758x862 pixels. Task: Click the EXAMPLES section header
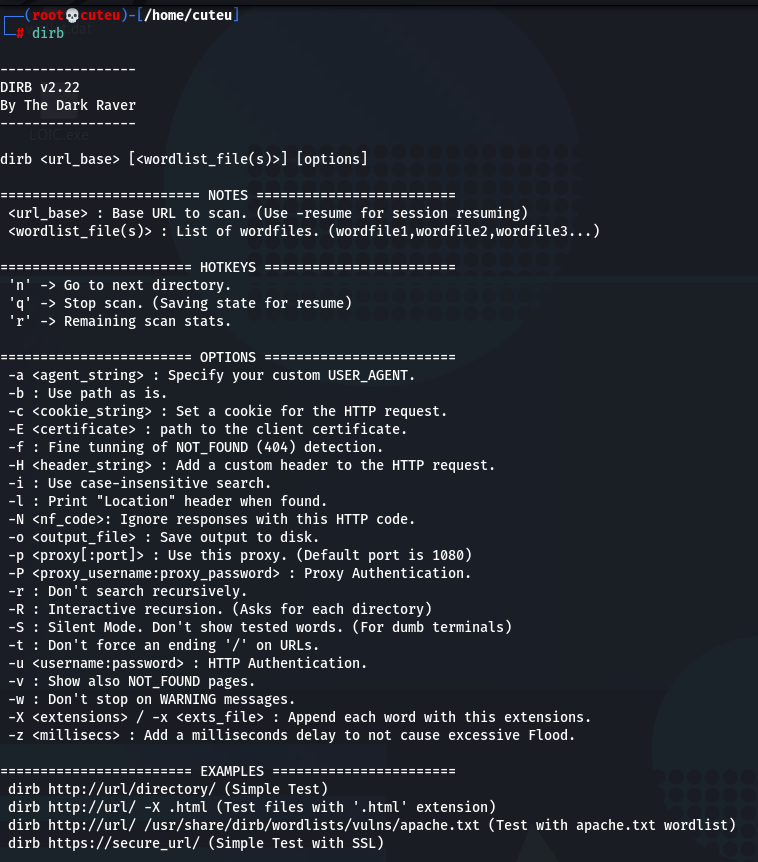click(x=232, y=771)
